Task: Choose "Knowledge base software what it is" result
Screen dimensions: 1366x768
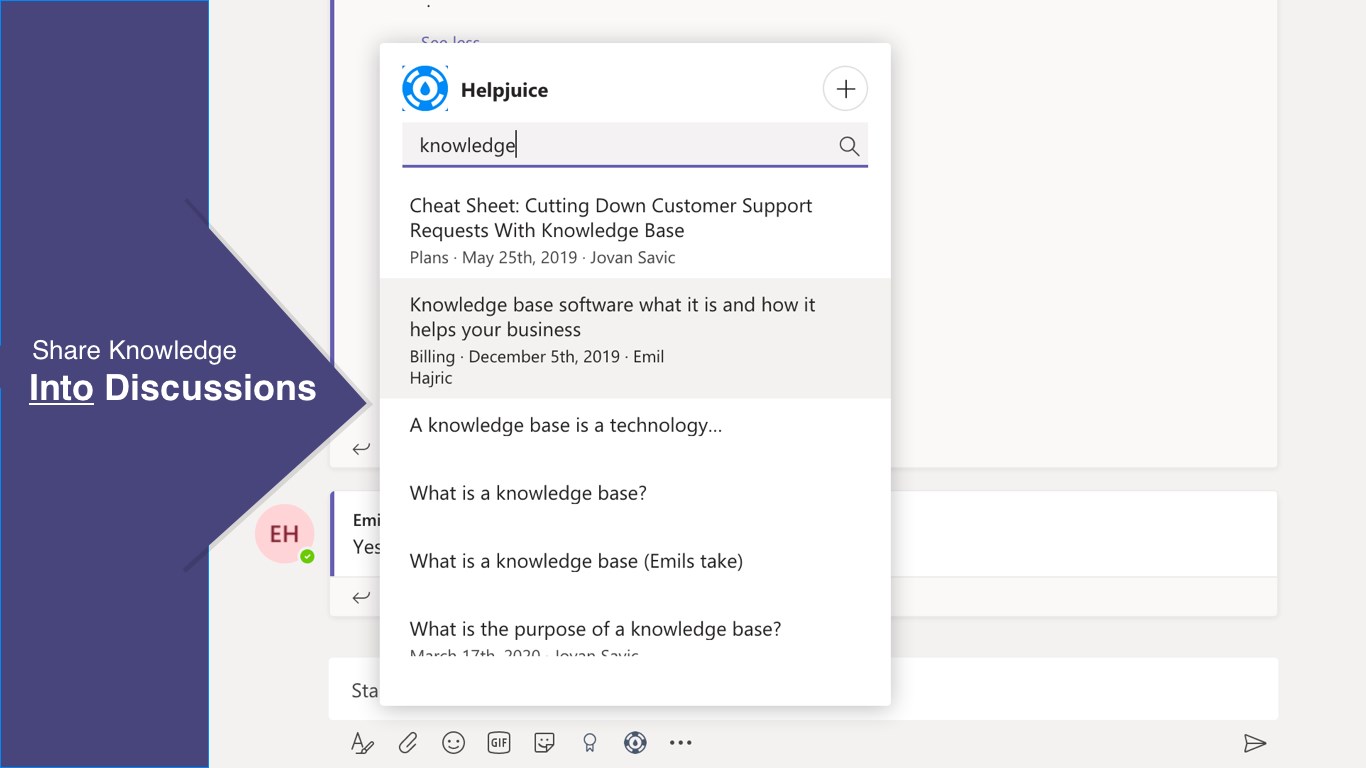Action: (635, 339)
